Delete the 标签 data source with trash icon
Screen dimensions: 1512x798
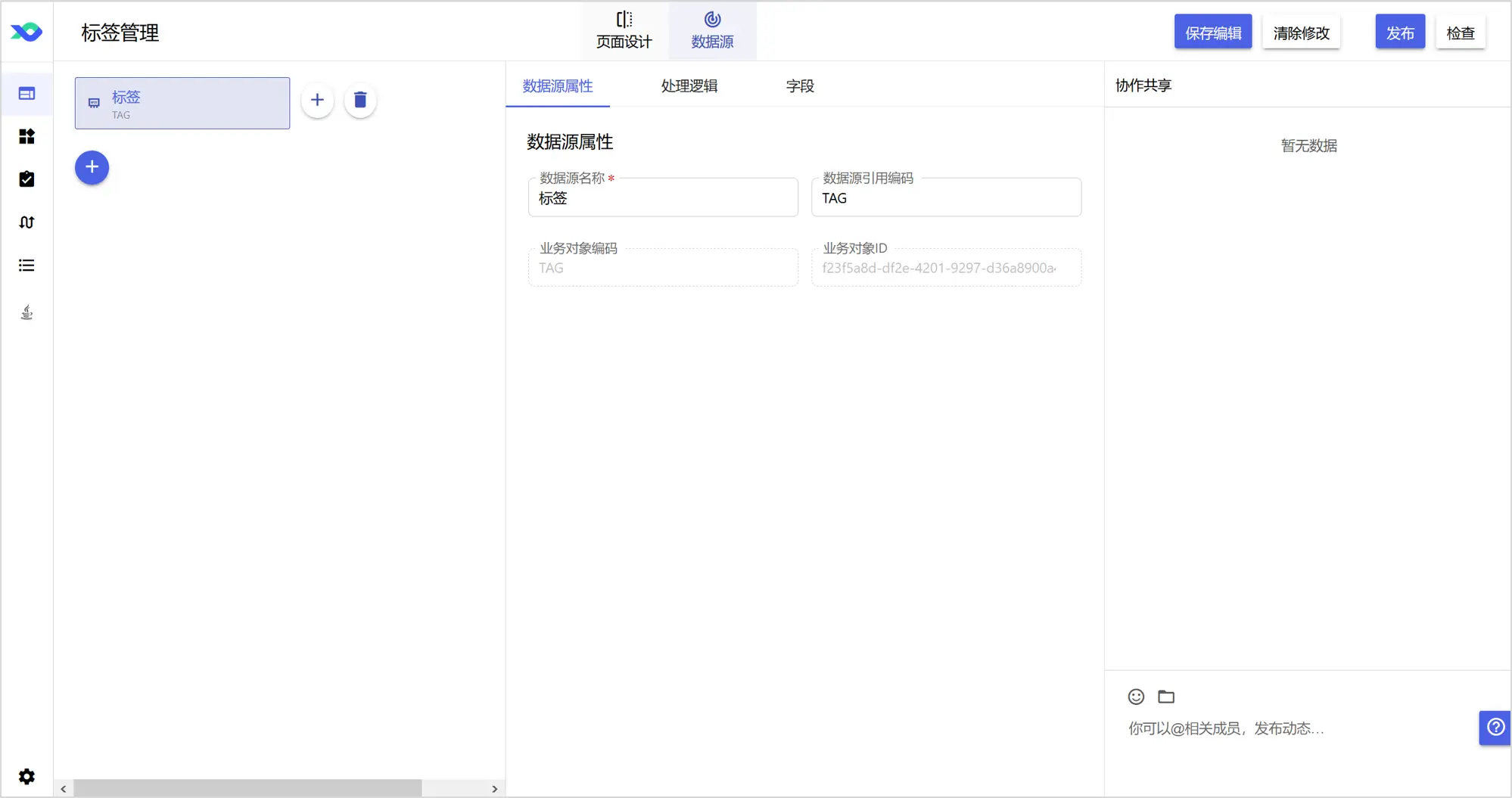pos(360,100)
